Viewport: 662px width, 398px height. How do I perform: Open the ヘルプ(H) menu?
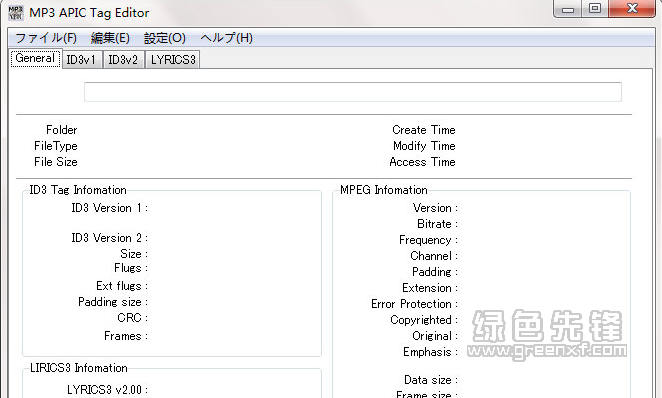click(x=226, y=38)
